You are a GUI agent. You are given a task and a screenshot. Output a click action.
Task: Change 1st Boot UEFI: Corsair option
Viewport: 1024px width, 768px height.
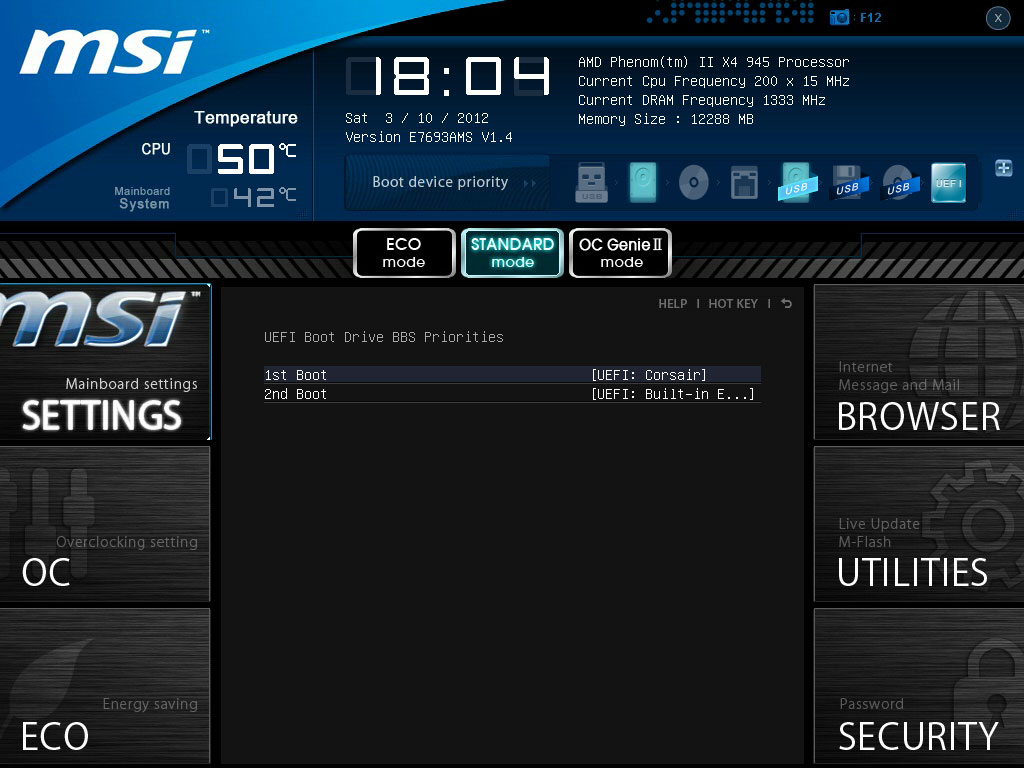click(x=512, y=375)
